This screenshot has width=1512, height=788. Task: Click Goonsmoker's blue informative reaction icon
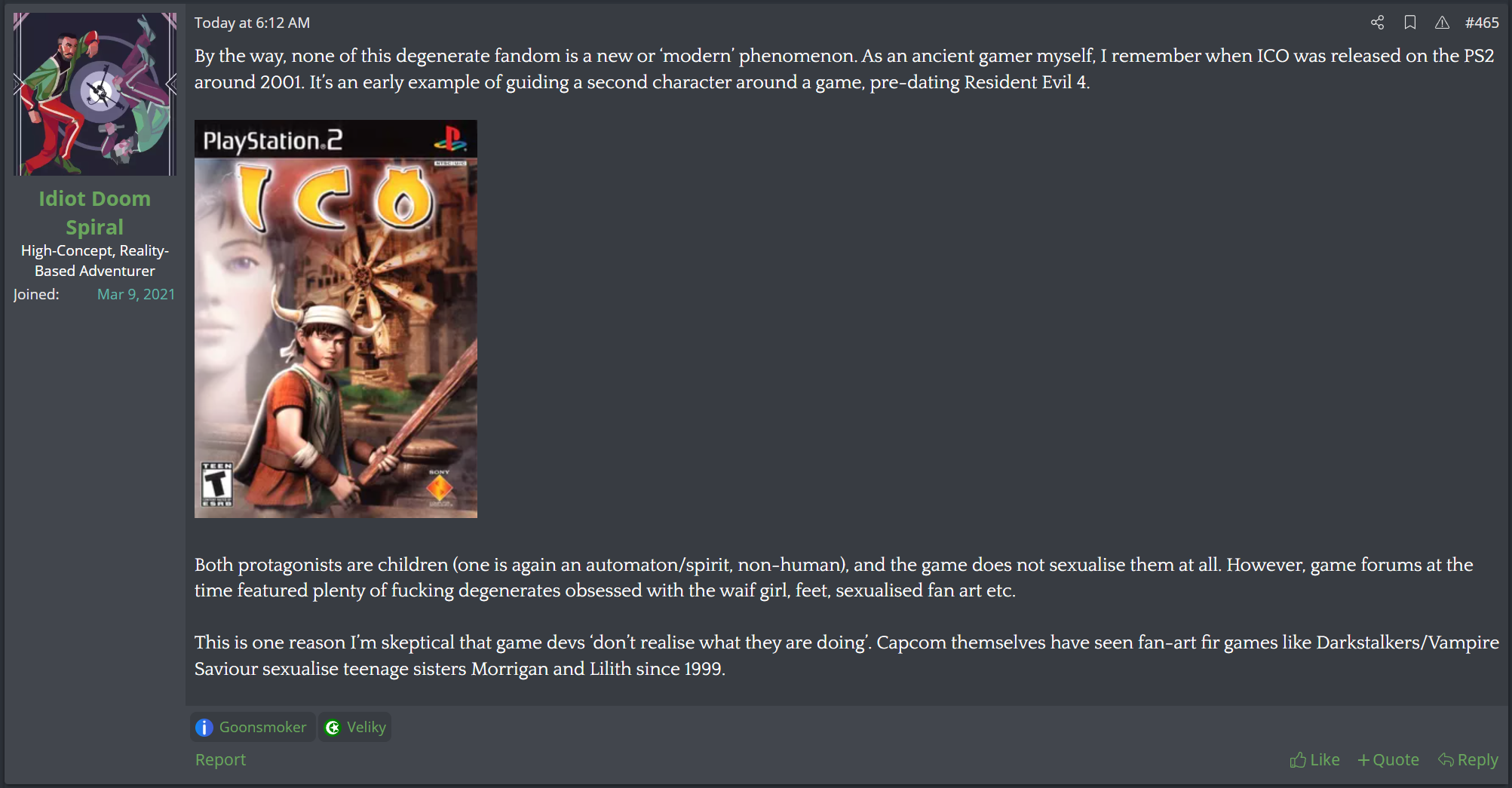coord(204,728)
